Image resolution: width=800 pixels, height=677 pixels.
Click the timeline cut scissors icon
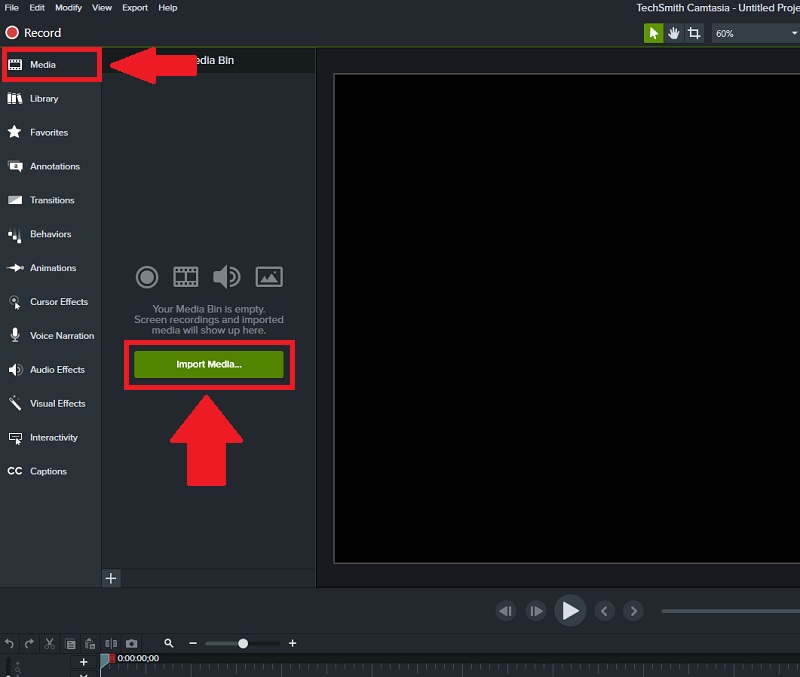pos(50,643)
